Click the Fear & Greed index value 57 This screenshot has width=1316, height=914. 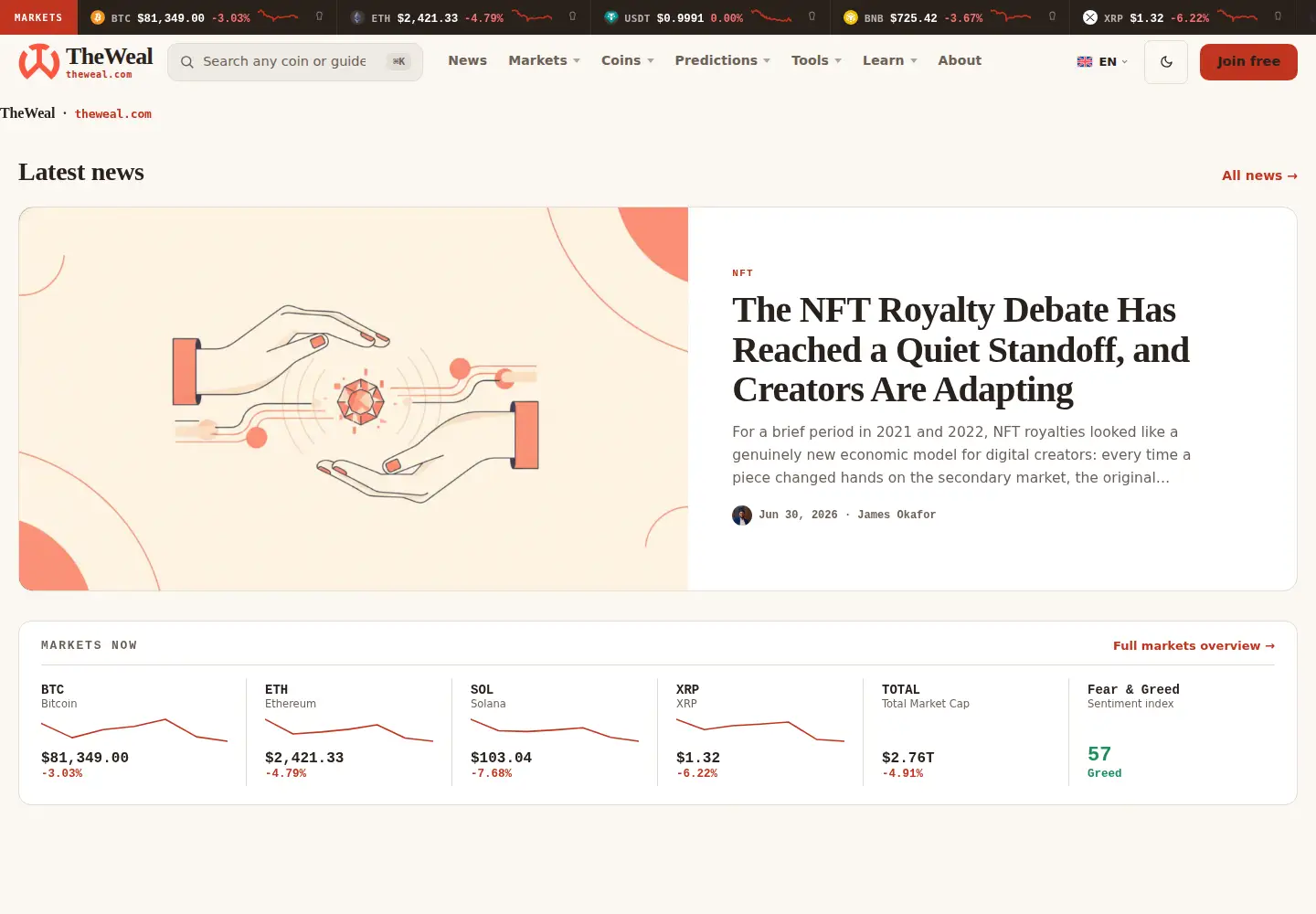pos(1099,754)
